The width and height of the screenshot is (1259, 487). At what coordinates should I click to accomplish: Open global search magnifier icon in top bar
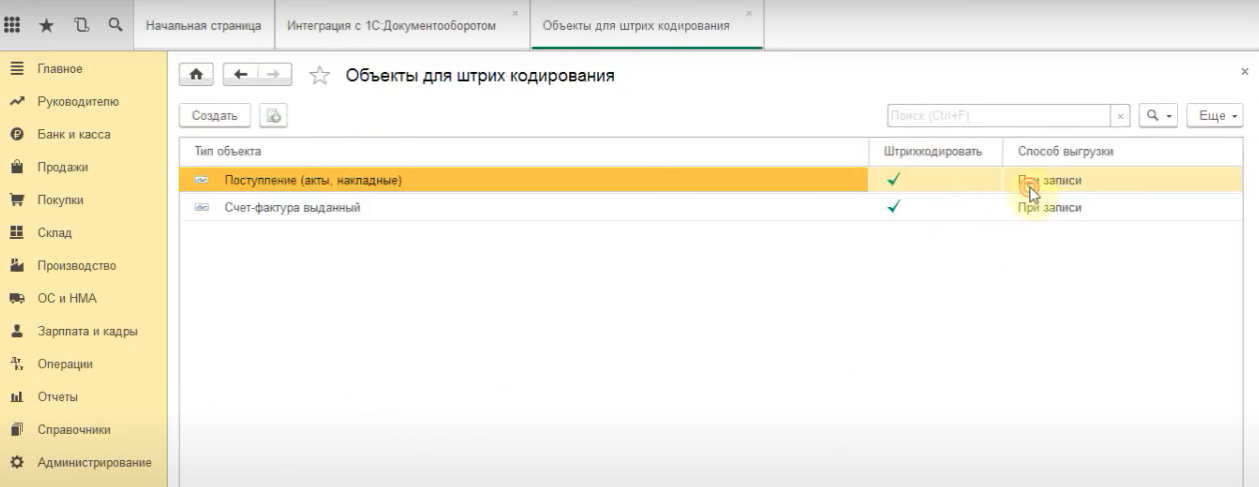point(116,25)
